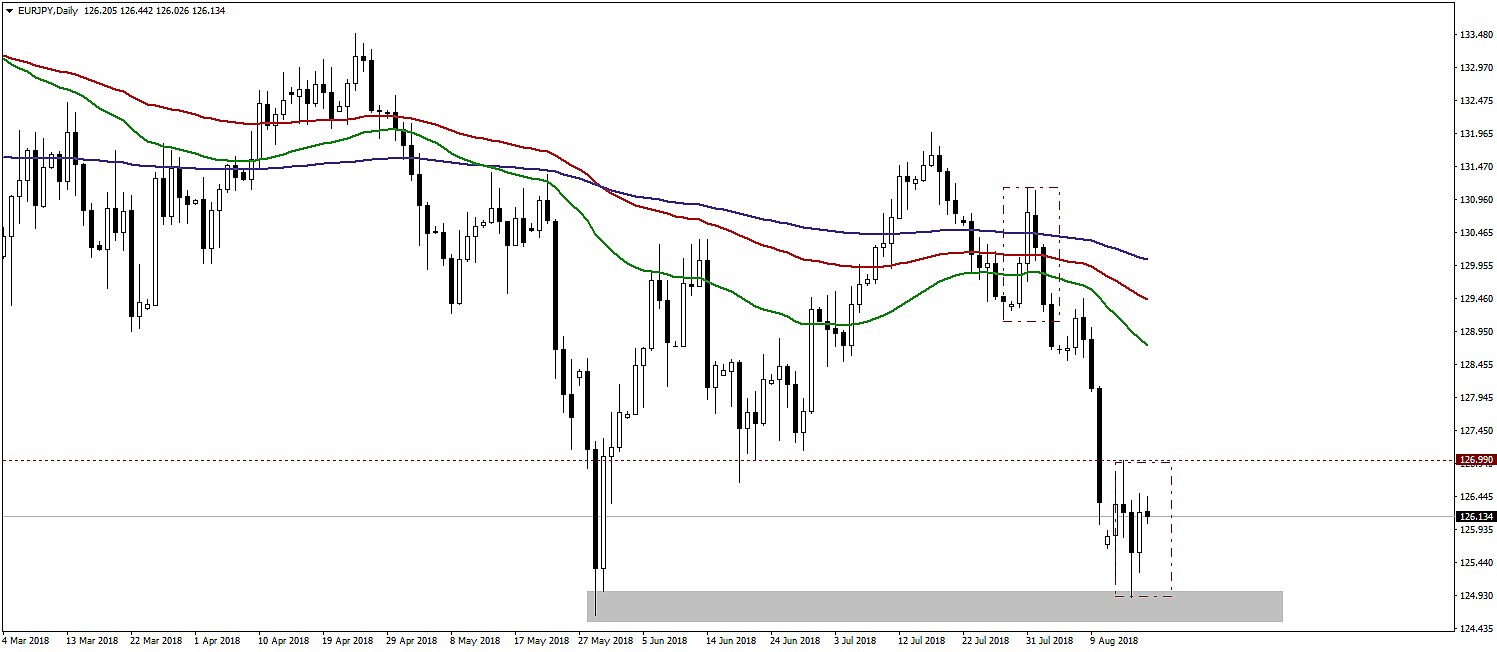This screenshot has height=652, width=1497.
Task: Click the 12 Jul 2018 date label
Action: (922, 640)
